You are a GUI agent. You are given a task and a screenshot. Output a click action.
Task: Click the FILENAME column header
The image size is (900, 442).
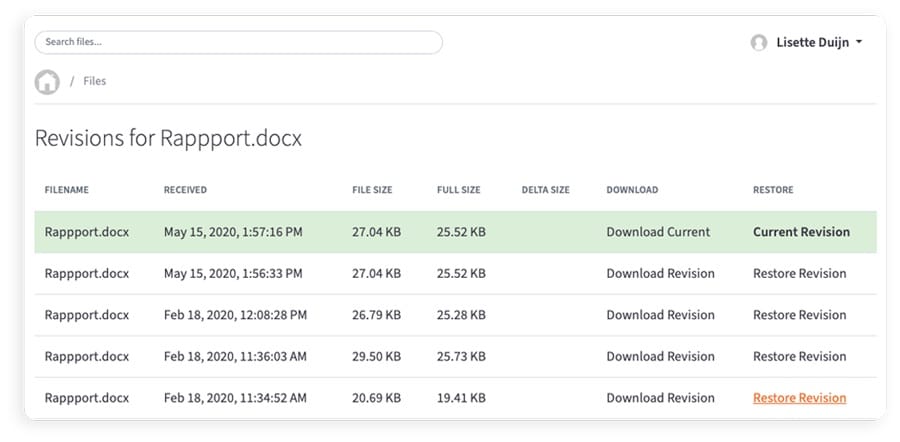click(67, 190)
